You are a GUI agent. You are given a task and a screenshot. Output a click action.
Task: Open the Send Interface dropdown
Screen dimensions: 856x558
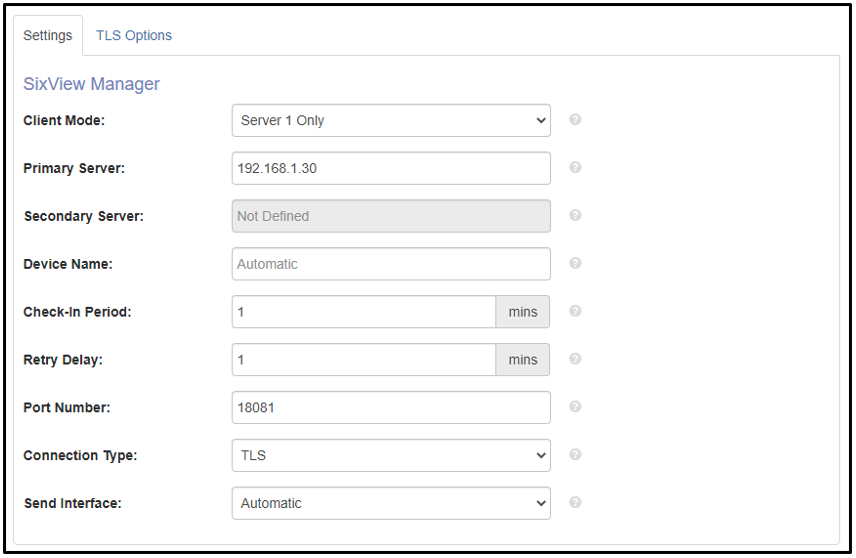coord(391,503)
